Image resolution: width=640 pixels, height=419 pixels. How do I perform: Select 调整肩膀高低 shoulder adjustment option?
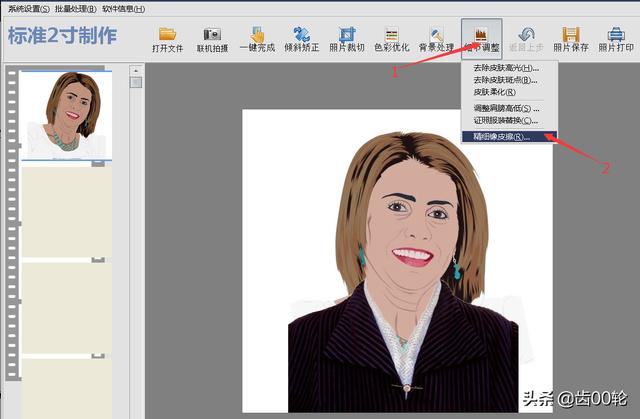506,108
